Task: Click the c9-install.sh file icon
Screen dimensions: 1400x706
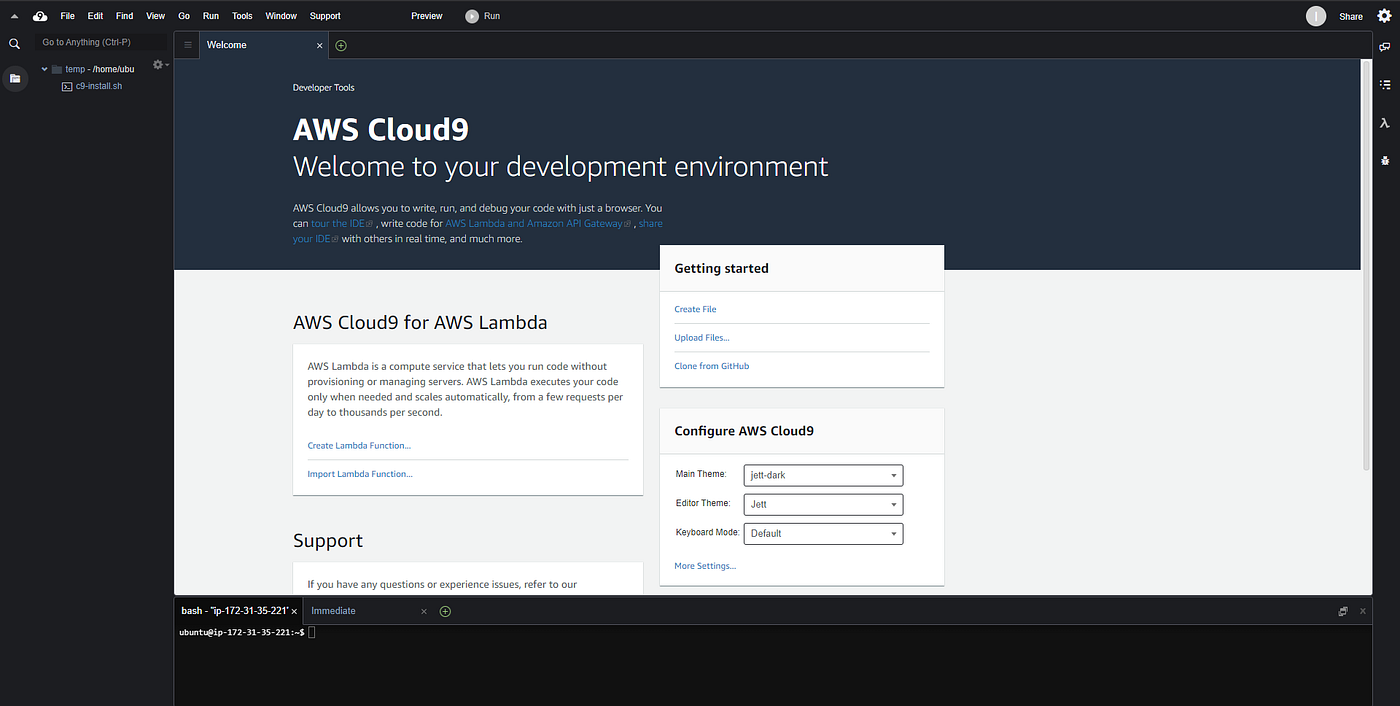Action: pyautogui.click(x=67, y=86)
